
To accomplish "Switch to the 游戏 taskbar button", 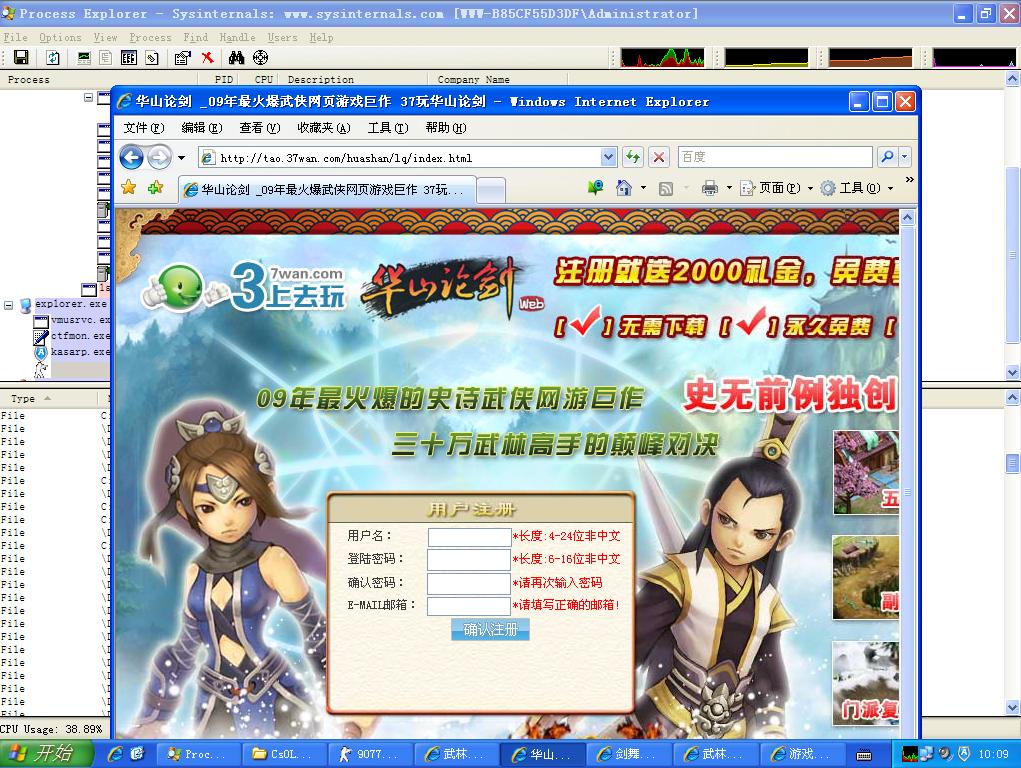I will (x=802, y=754).
